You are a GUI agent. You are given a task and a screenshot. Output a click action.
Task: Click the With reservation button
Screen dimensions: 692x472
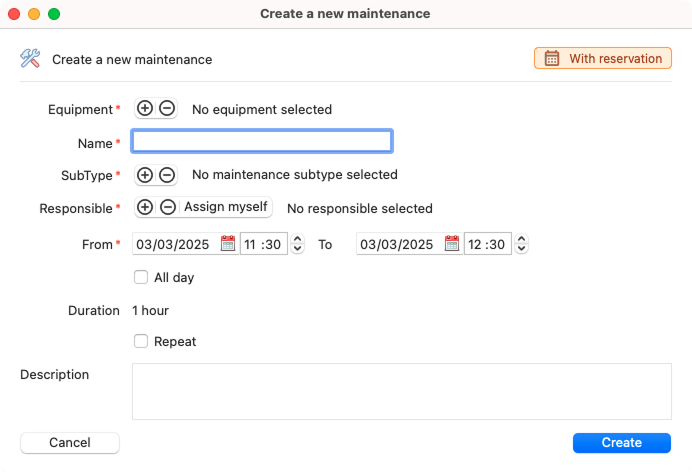coord(603,58)
